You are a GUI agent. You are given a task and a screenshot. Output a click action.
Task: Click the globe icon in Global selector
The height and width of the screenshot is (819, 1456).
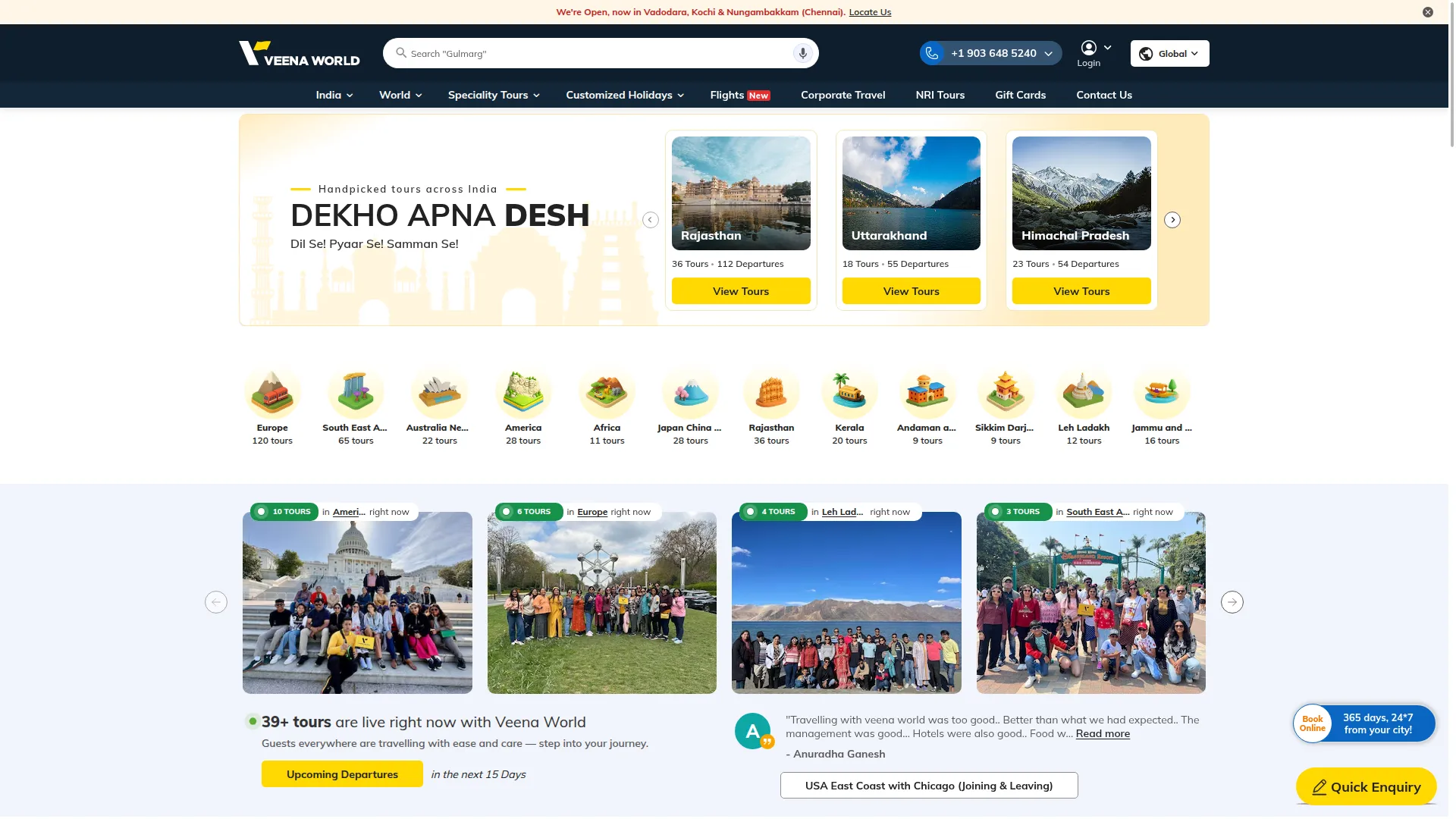(1147, 53)
